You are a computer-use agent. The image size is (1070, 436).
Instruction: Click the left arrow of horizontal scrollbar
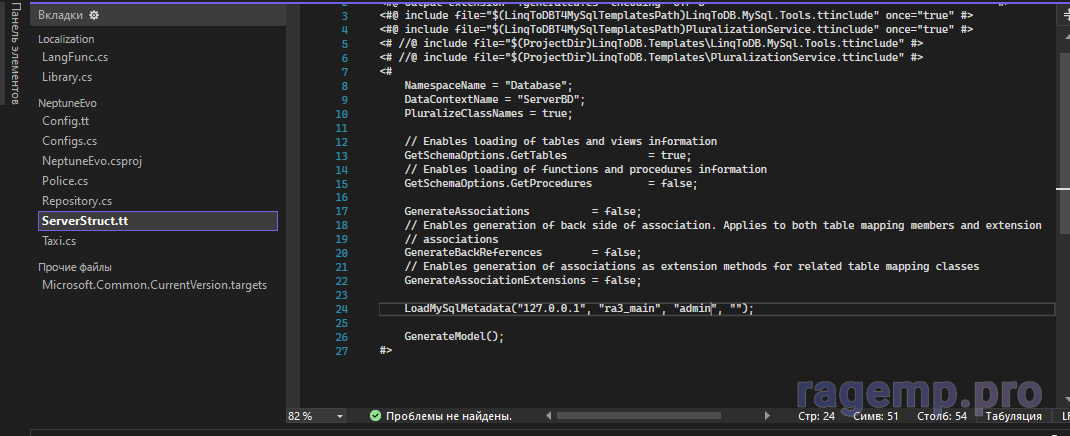550,415
